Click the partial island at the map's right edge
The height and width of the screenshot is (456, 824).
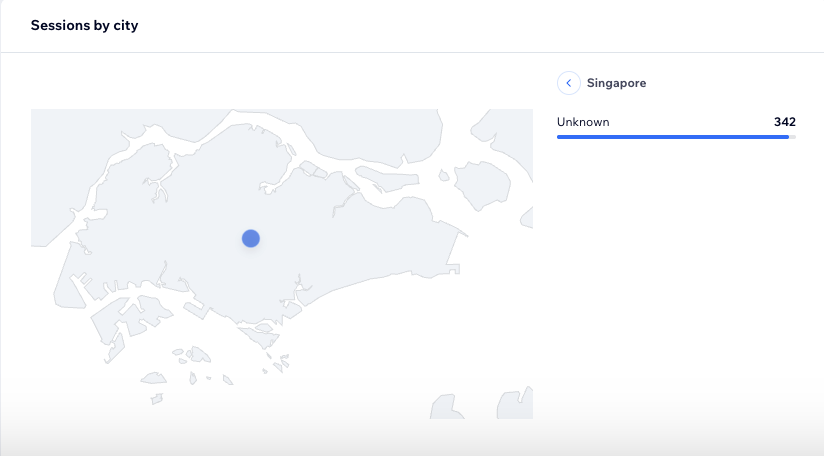coord(527,217)
